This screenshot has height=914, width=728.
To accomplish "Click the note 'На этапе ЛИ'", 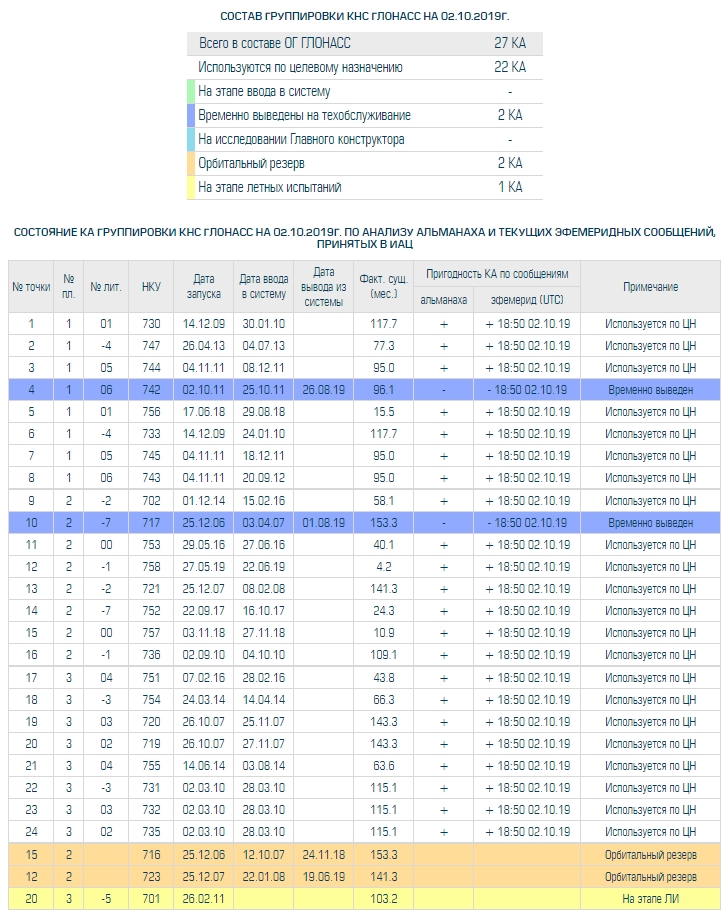I will [x=650, y=899].
